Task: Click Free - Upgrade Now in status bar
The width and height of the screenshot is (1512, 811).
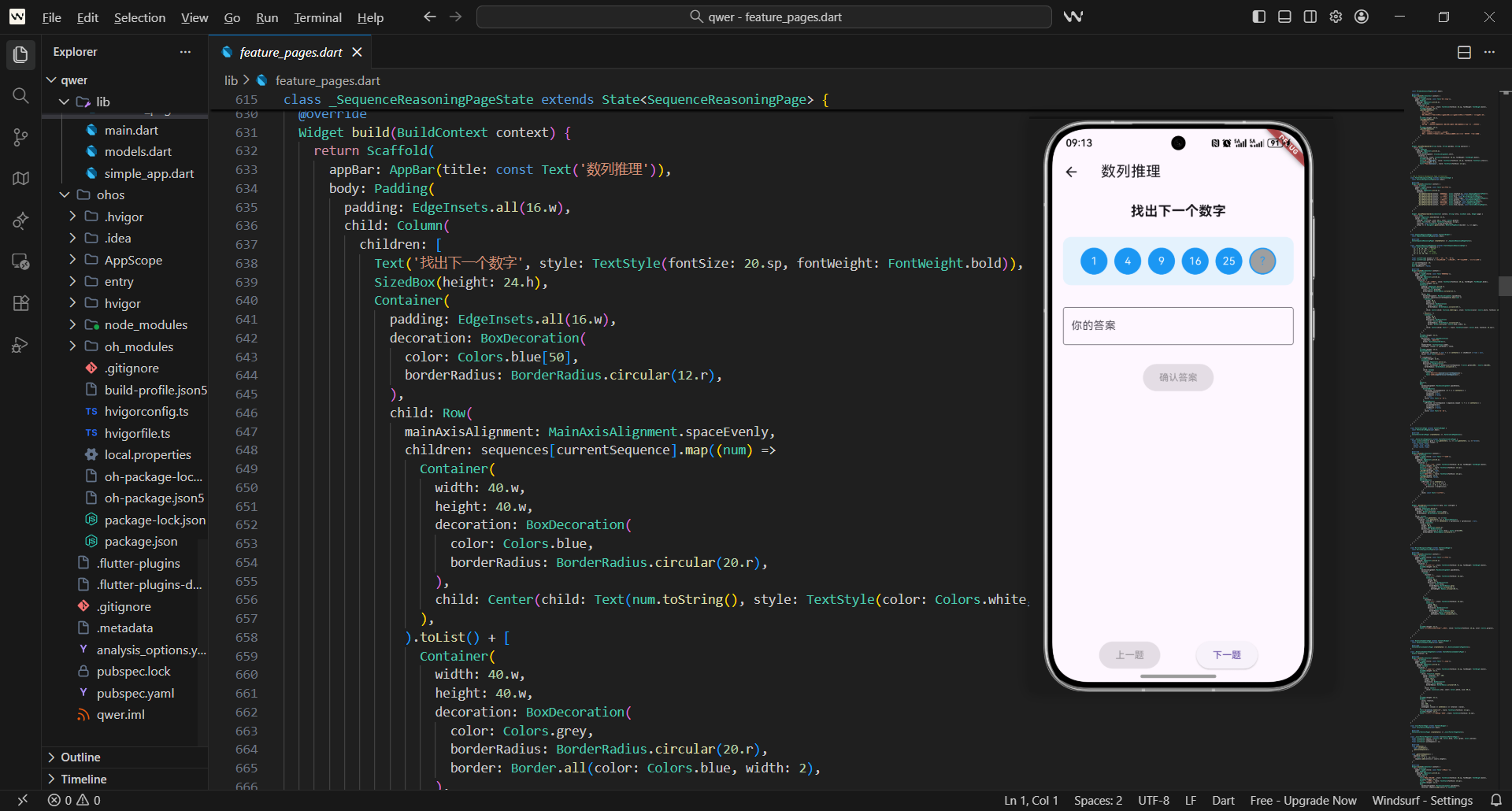Action: point(1303,800)
